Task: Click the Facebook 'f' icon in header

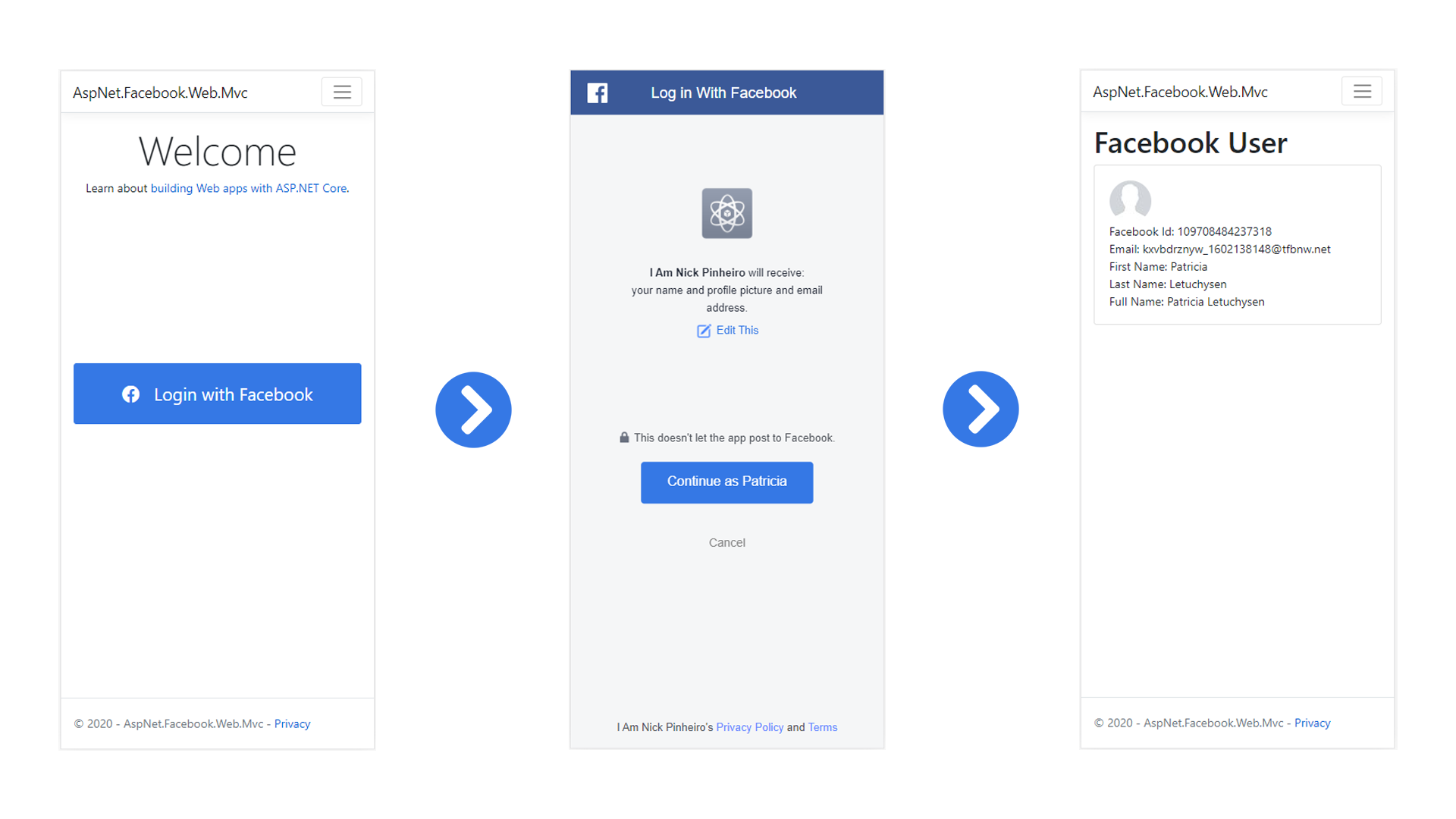Action: (x=596, y=93)
